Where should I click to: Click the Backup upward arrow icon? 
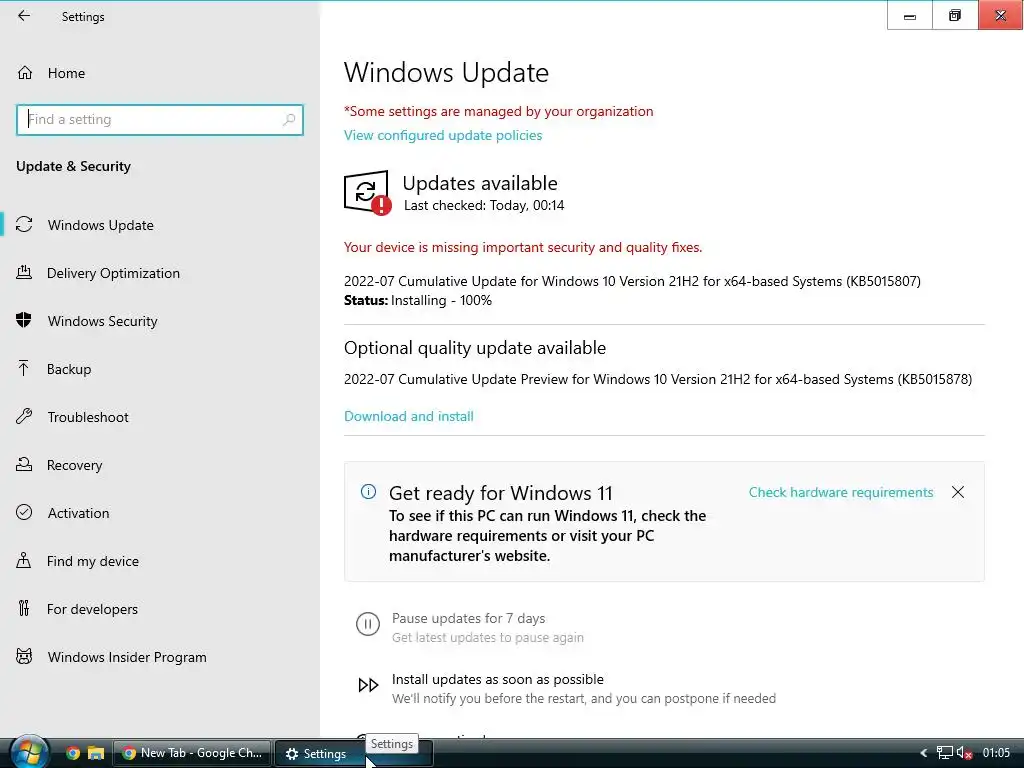24,369
